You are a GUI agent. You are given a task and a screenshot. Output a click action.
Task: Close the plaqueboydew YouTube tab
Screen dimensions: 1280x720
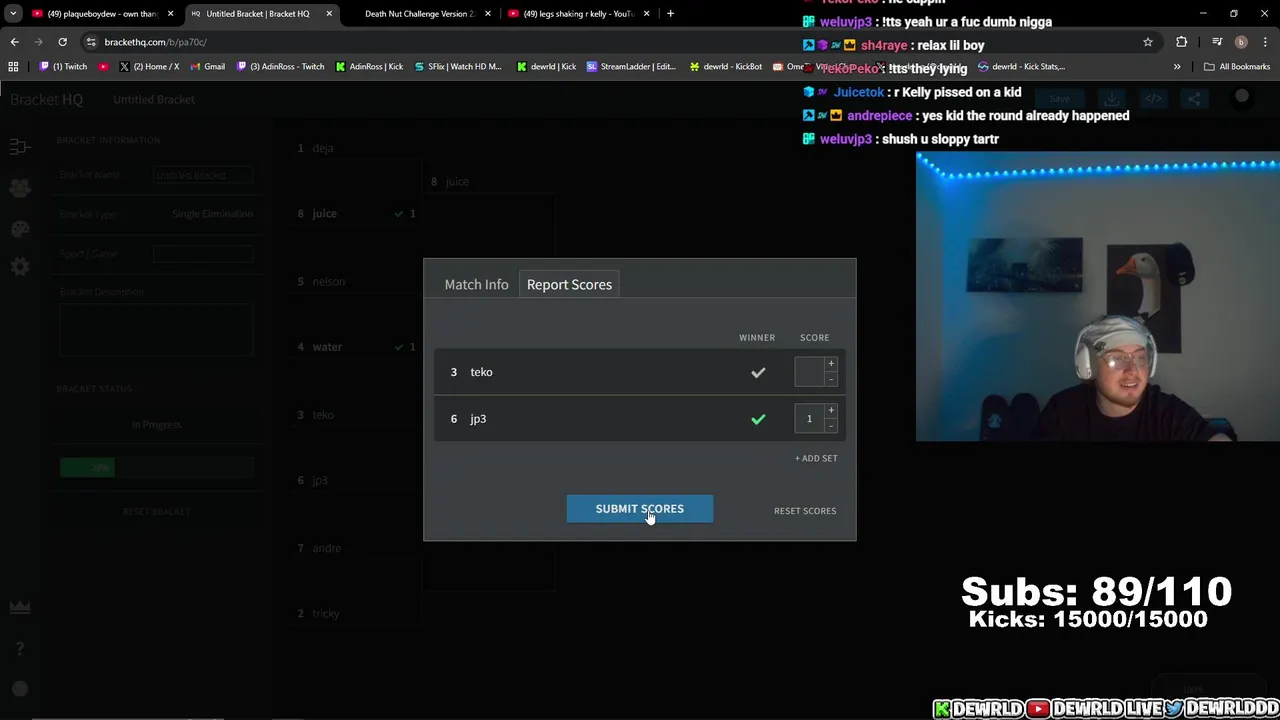pos(170,14)
